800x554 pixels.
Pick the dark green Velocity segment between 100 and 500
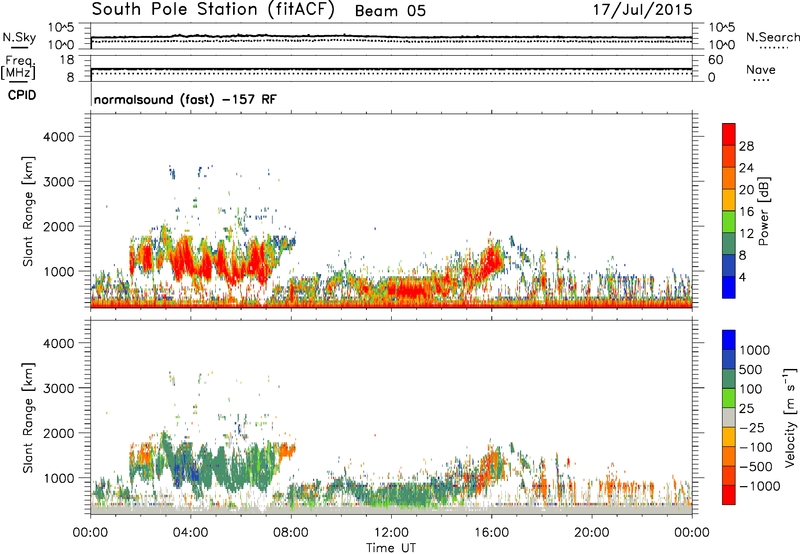pos(729,379)
